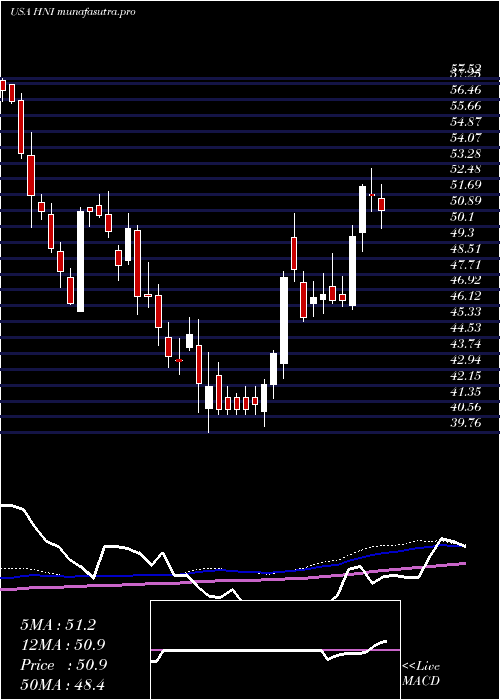Click the 48.51 price axis label
The image size is (500, 700).
pos(465,249)
